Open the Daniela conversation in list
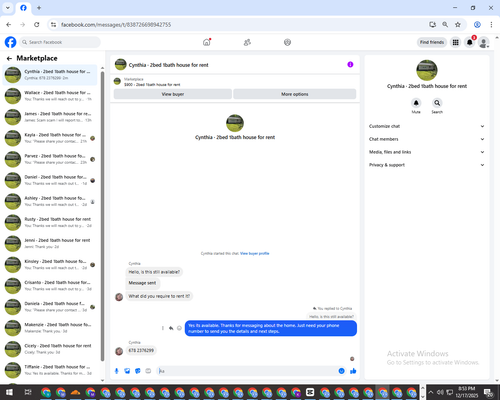Image resolution: width=500 pixels, height=400 pixels. 50,307
